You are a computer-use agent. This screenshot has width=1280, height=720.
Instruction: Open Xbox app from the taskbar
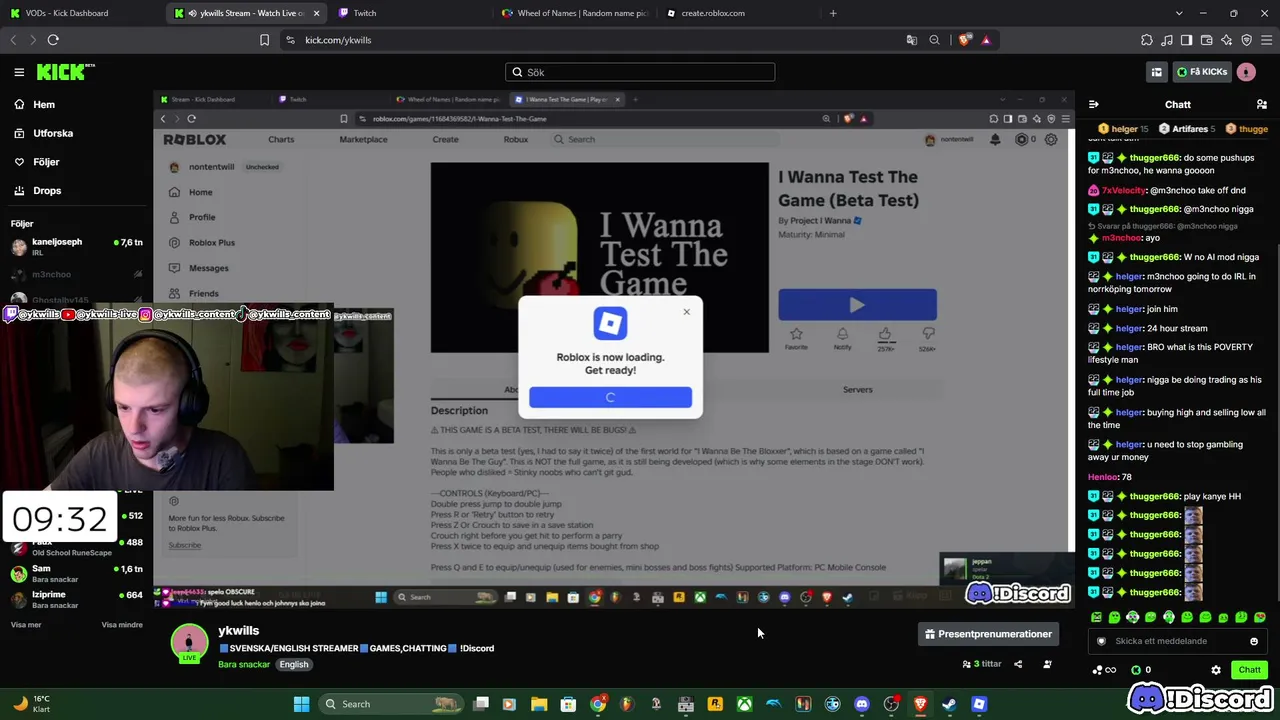(744, 704)
